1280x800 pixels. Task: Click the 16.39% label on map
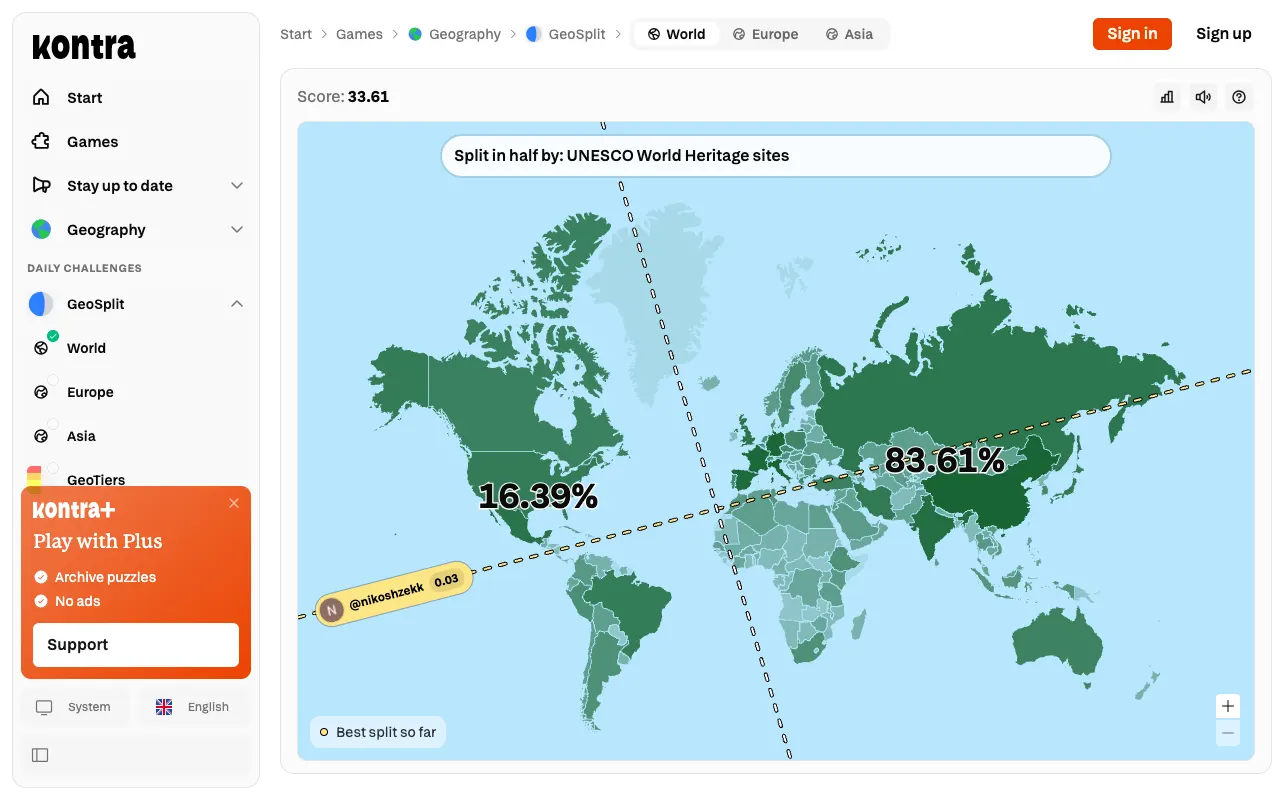pos(538,496)
